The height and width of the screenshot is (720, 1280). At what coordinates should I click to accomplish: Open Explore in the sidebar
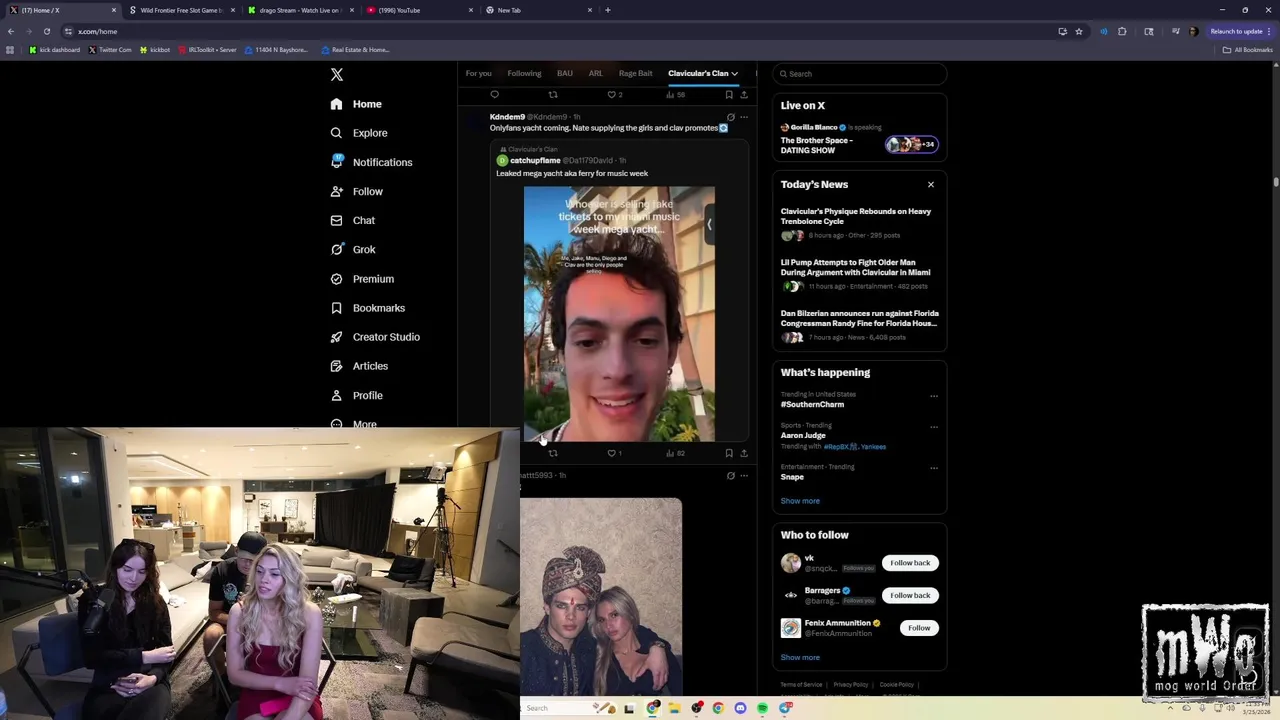[358, 133]
